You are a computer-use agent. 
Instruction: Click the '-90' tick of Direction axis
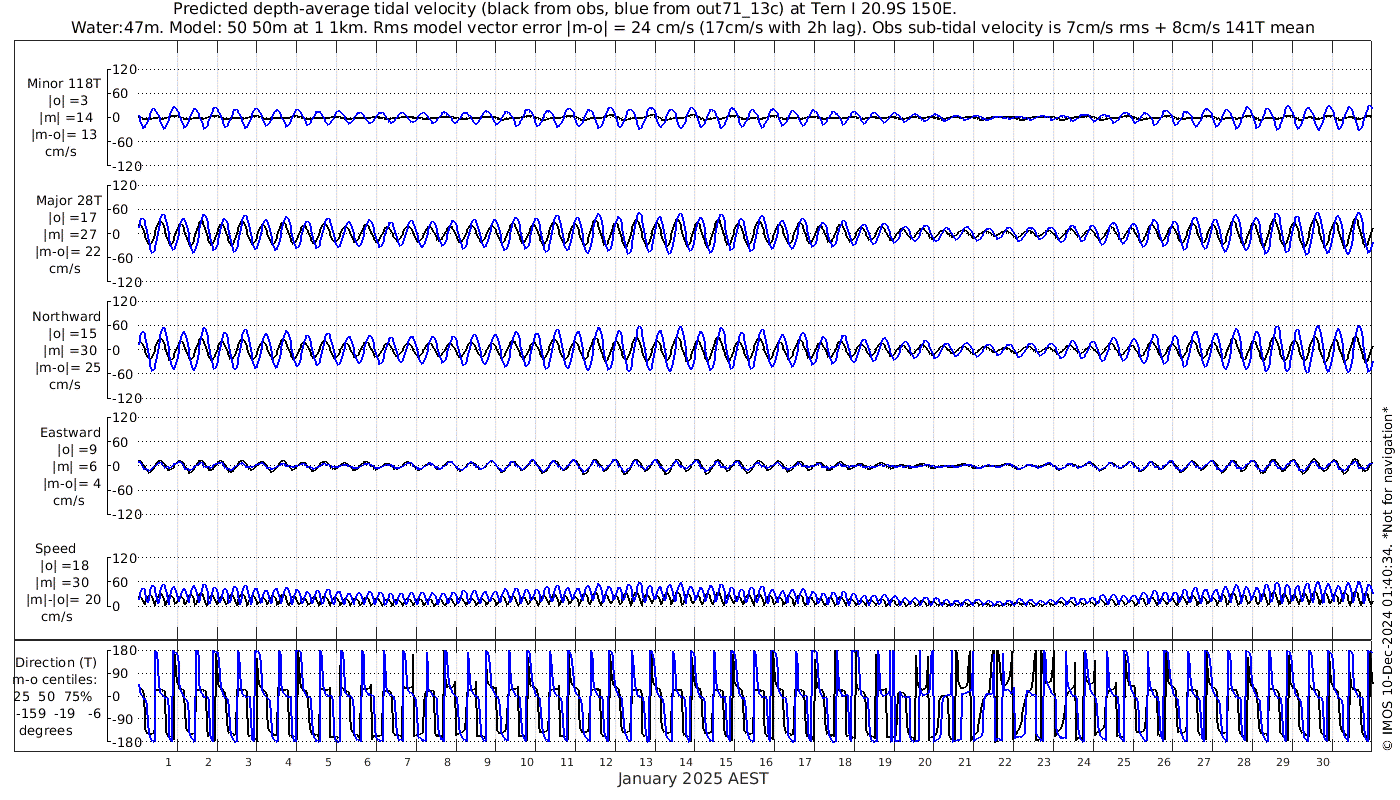coord(124,719)
